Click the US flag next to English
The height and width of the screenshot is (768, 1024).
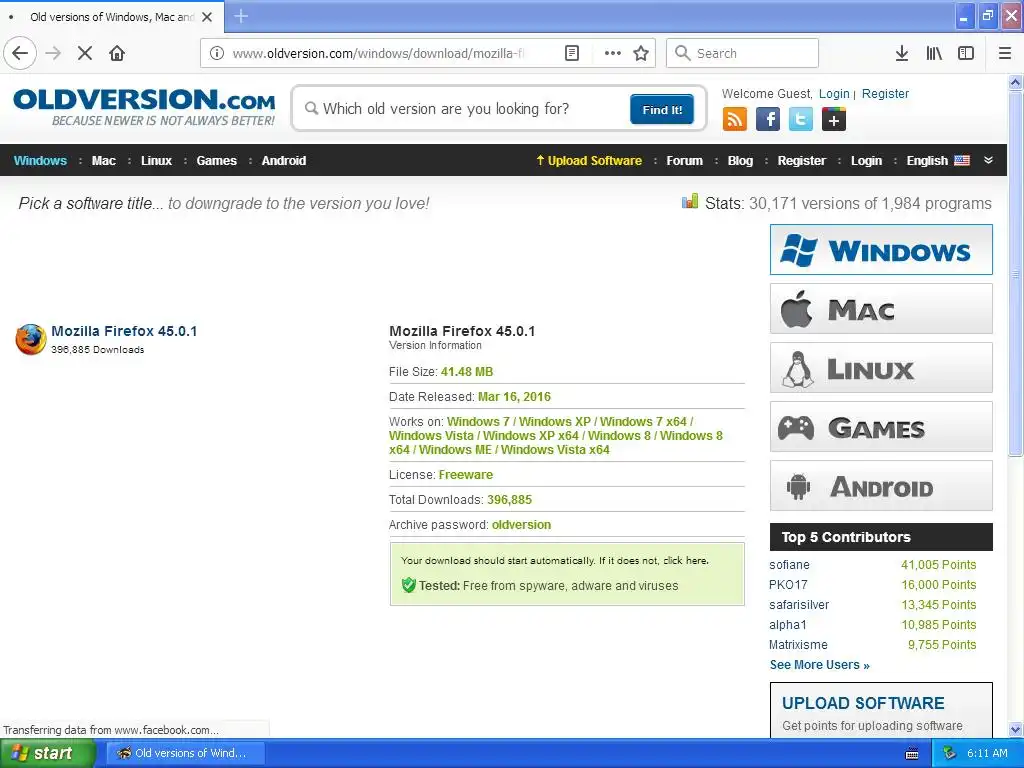pyautogui.click(x=962, y=161)
